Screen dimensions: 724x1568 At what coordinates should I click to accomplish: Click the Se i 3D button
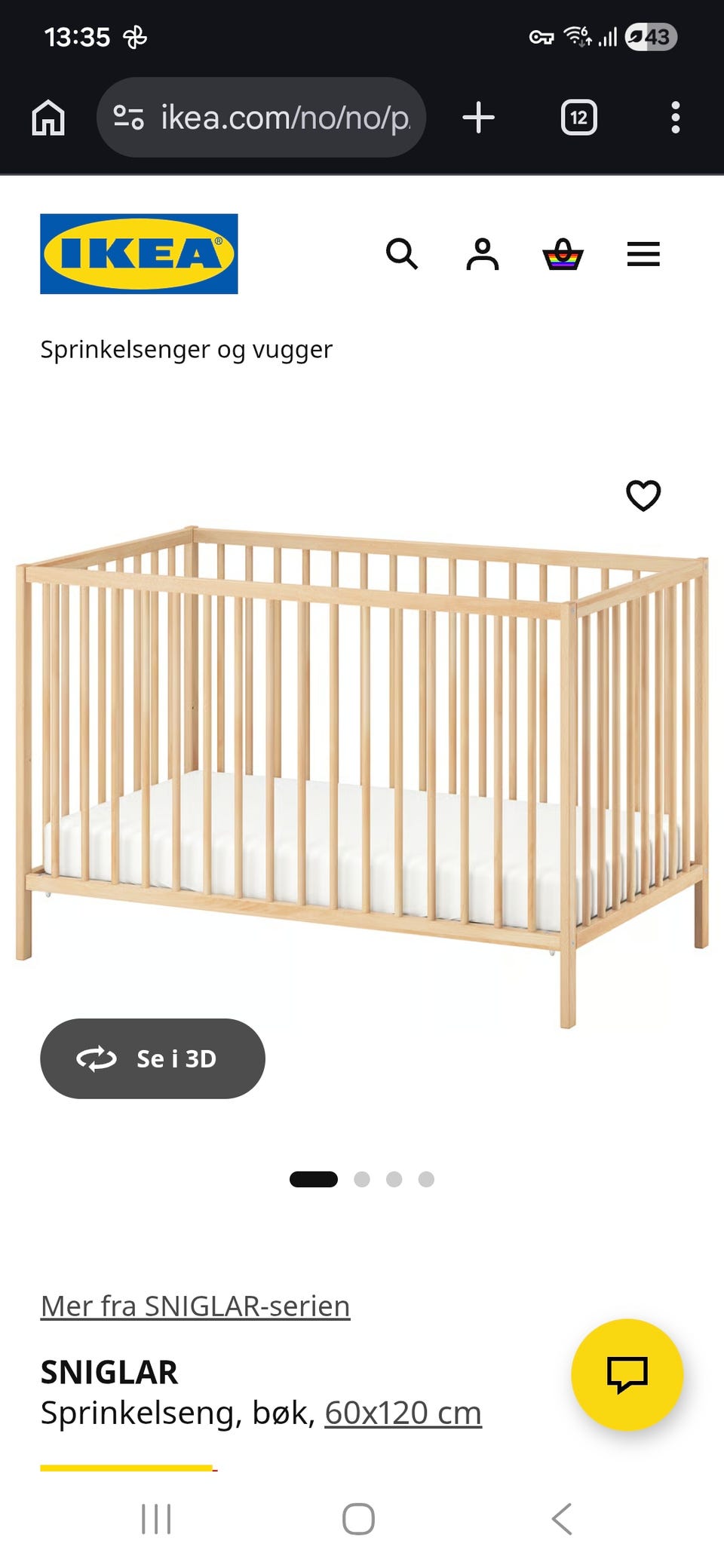pyautogui.click(x=152, y=1058)
